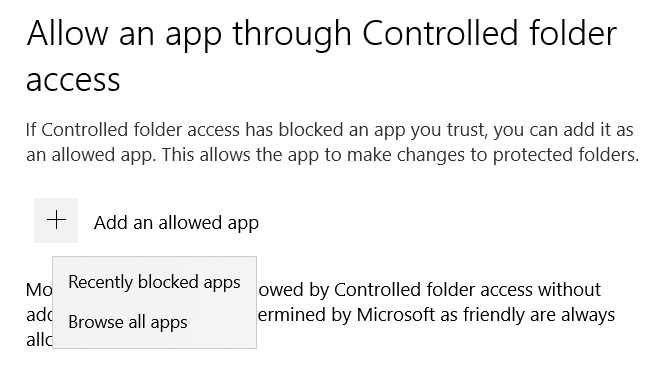Click the sentence about changes to protected folders

400,155
